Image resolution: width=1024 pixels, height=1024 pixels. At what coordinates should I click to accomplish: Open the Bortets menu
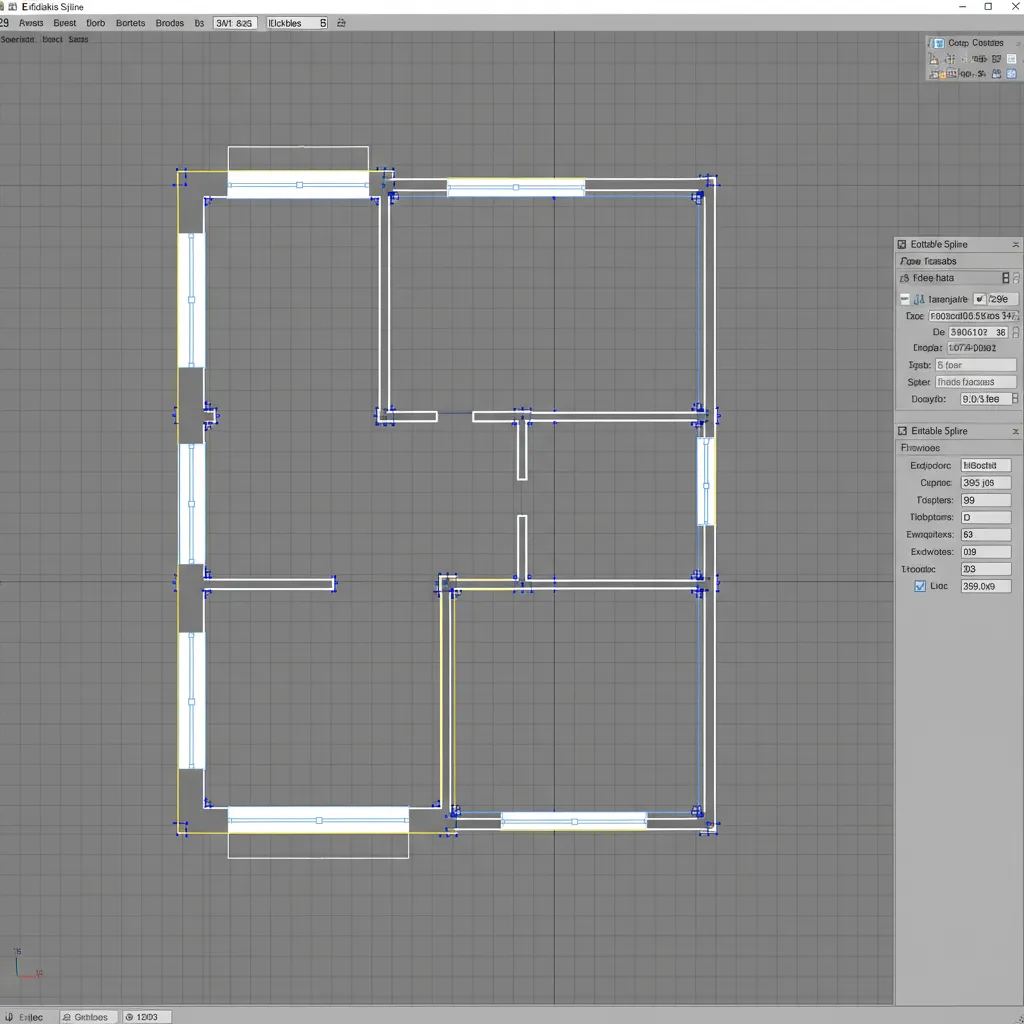(x=130, y=22)
